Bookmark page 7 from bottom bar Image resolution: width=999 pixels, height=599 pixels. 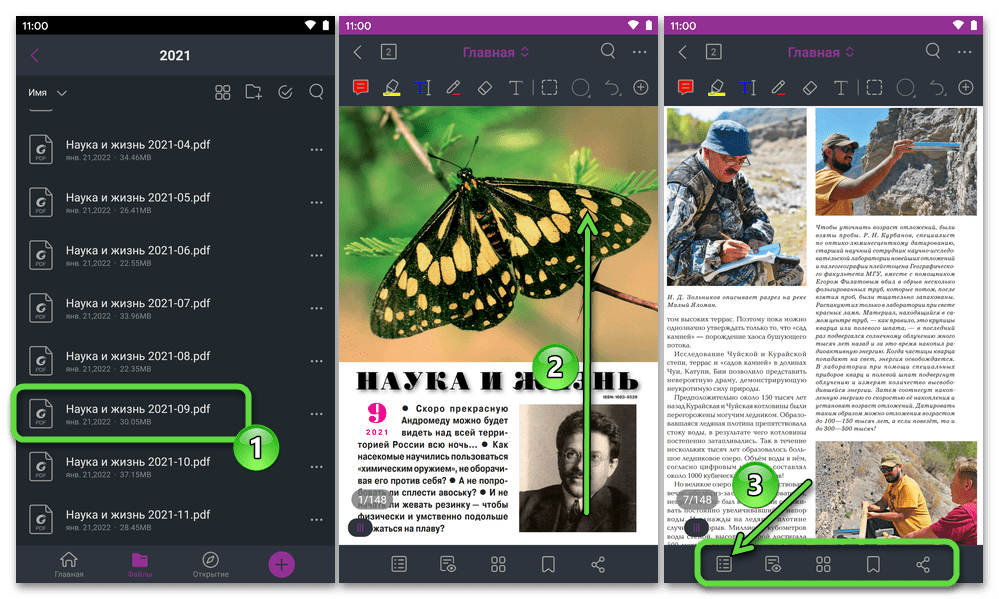click(873, 564)
